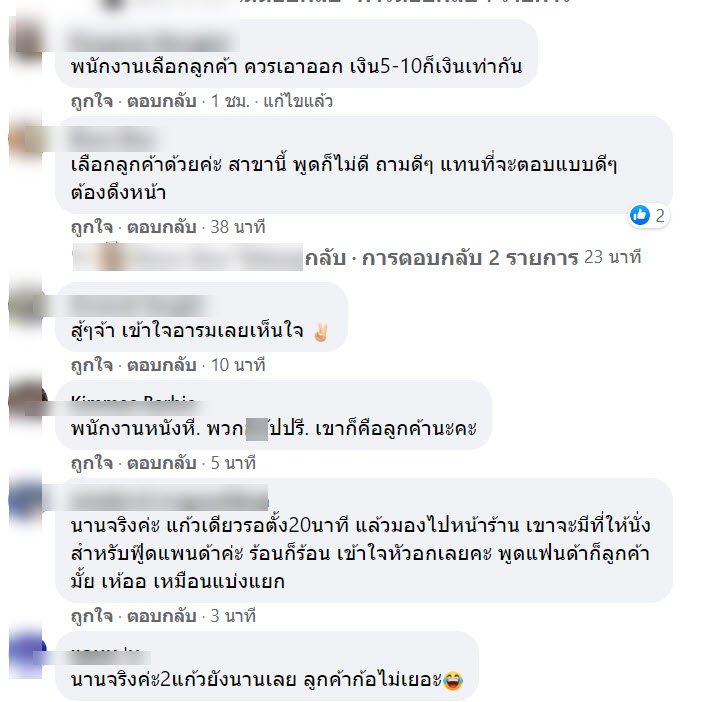Like the comment posted 3 นาที ago
The image size is (717, 702).
[92, 616]
